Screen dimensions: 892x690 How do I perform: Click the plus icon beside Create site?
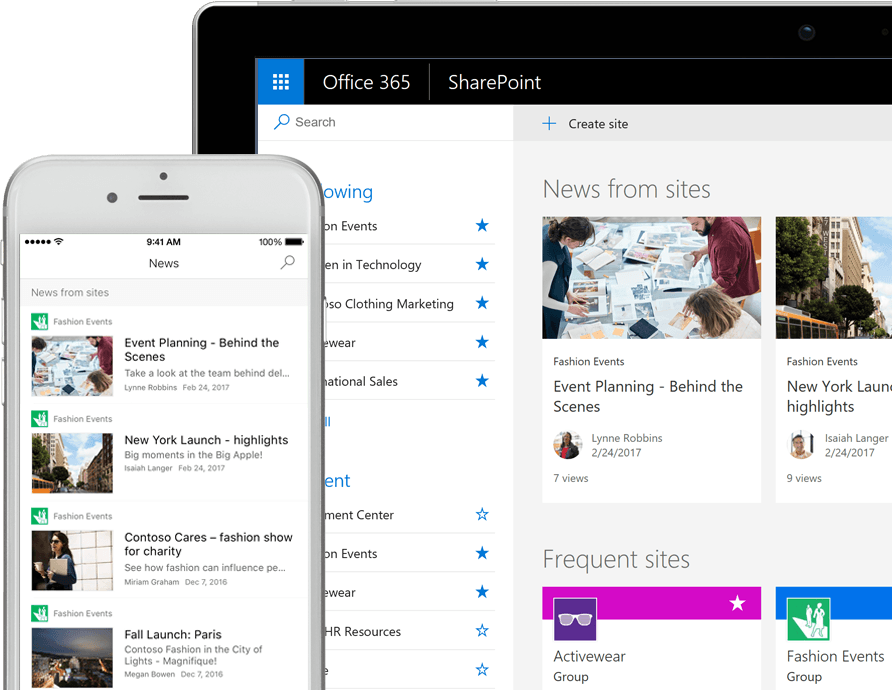[549, 123]
